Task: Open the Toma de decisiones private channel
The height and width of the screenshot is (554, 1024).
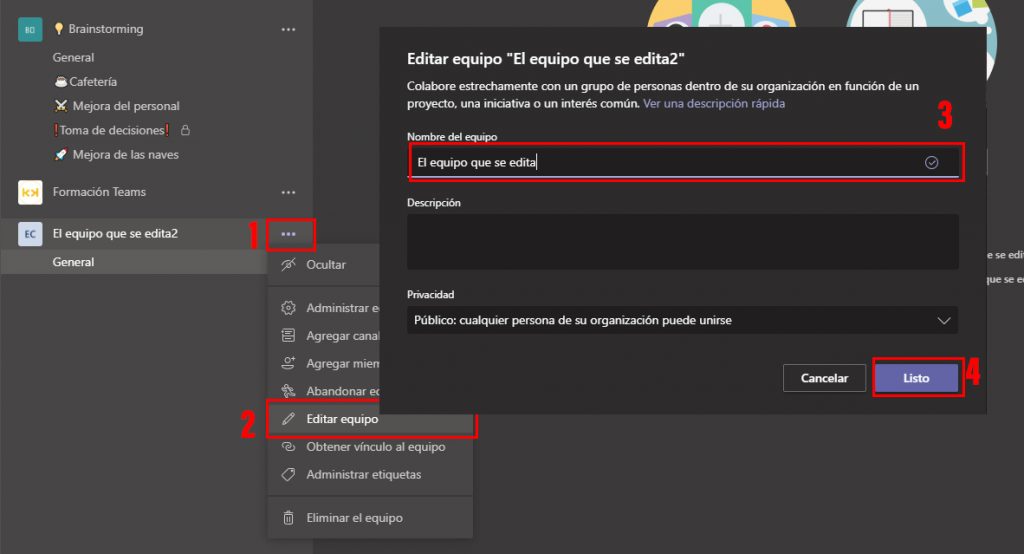Action: coord(114,130)
